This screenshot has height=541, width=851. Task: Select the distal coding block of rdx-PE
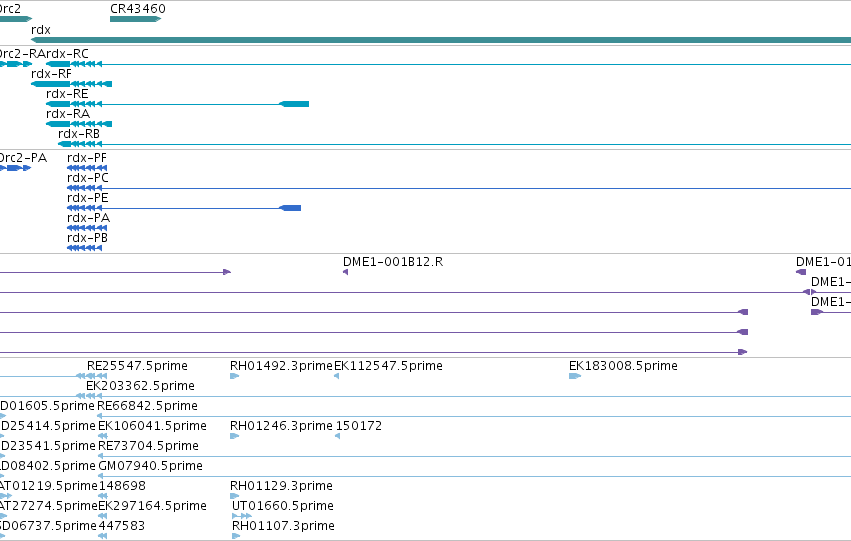pyautogui.click(x=290, y=208)
